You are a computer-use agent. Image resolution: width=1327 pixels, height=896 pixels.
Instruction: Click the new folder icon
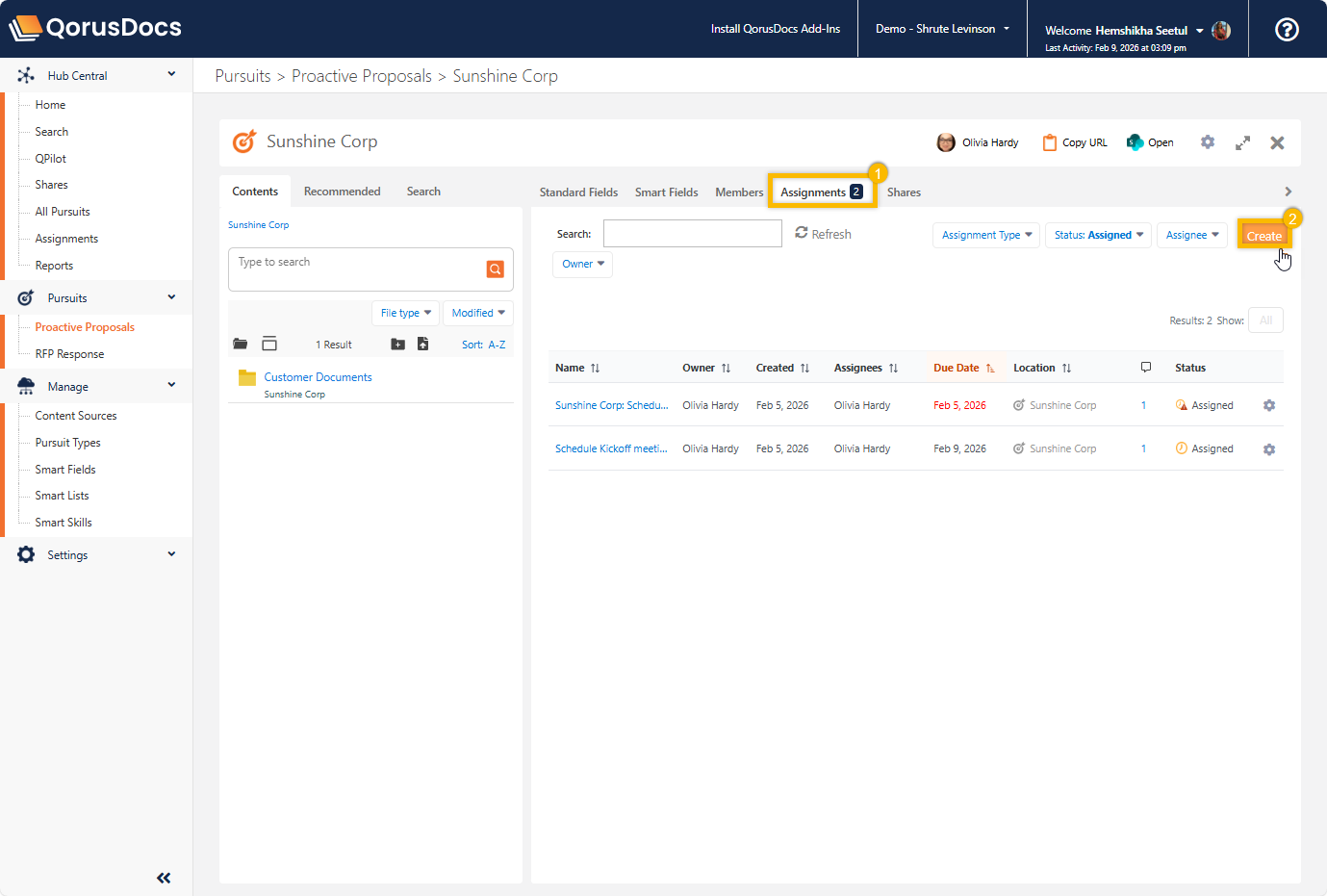click(397, 345)
